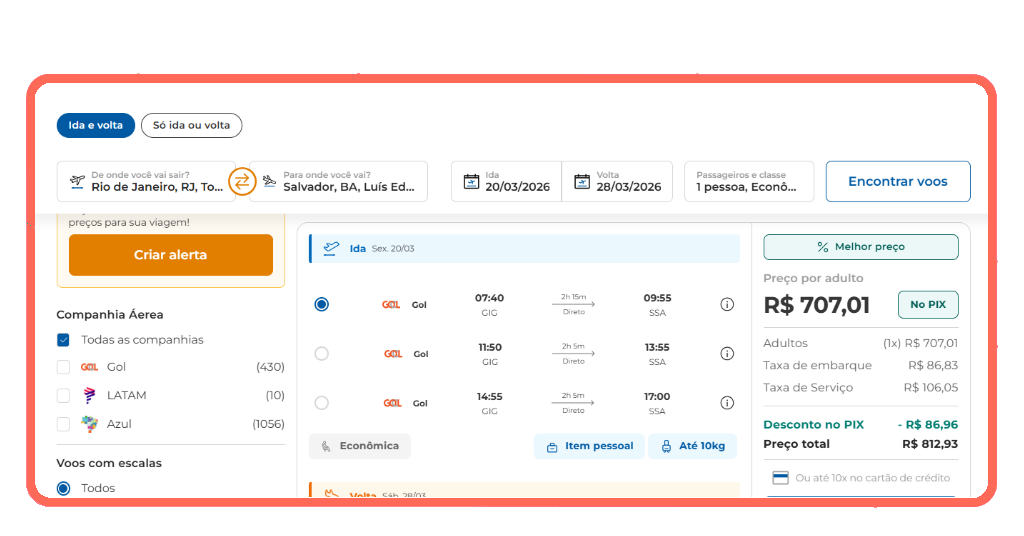This screenshot has height=536, width=1024.
Task: Switch to Ida e volta trip type
Action: tap(96, 125)
